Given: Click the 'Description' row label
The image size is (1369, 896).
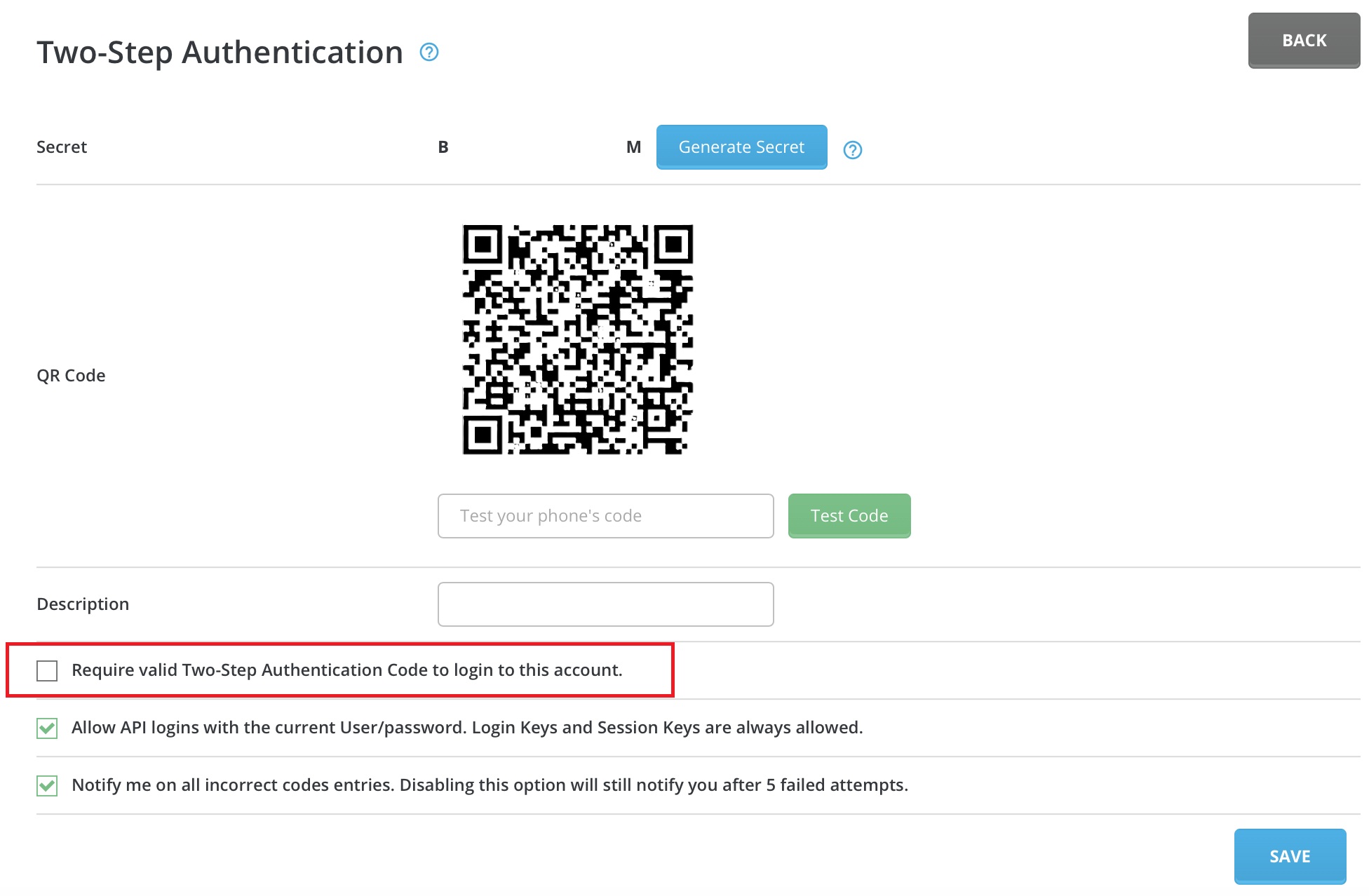Looking at the screenshot, I should 83,604.
